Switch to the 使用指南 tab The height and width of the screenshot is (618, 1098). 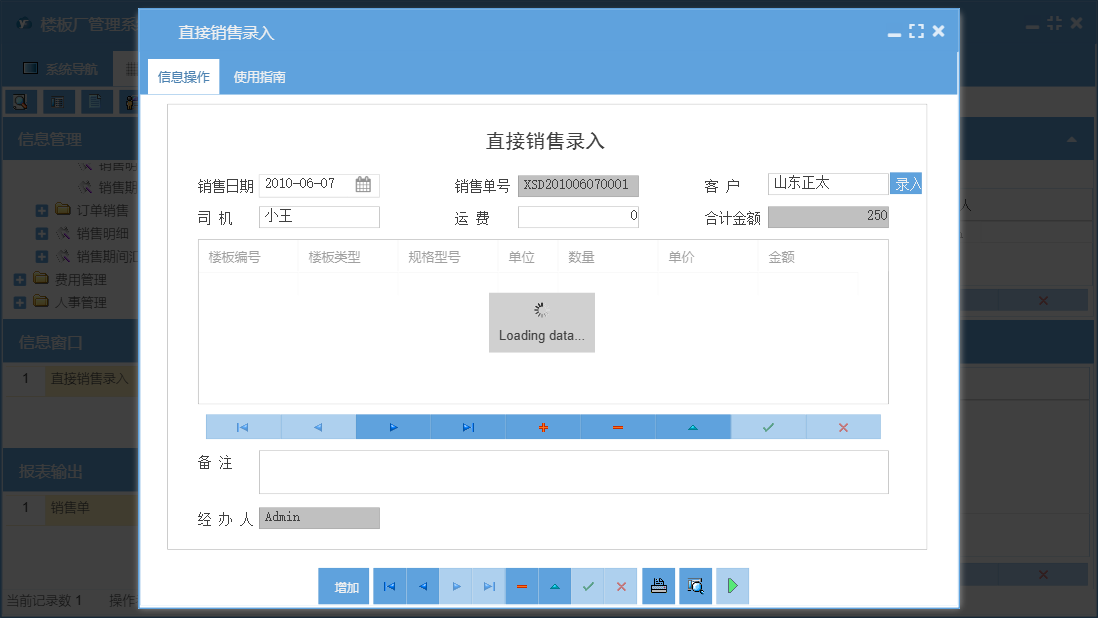pyautogui.click(x=258, y=75)
